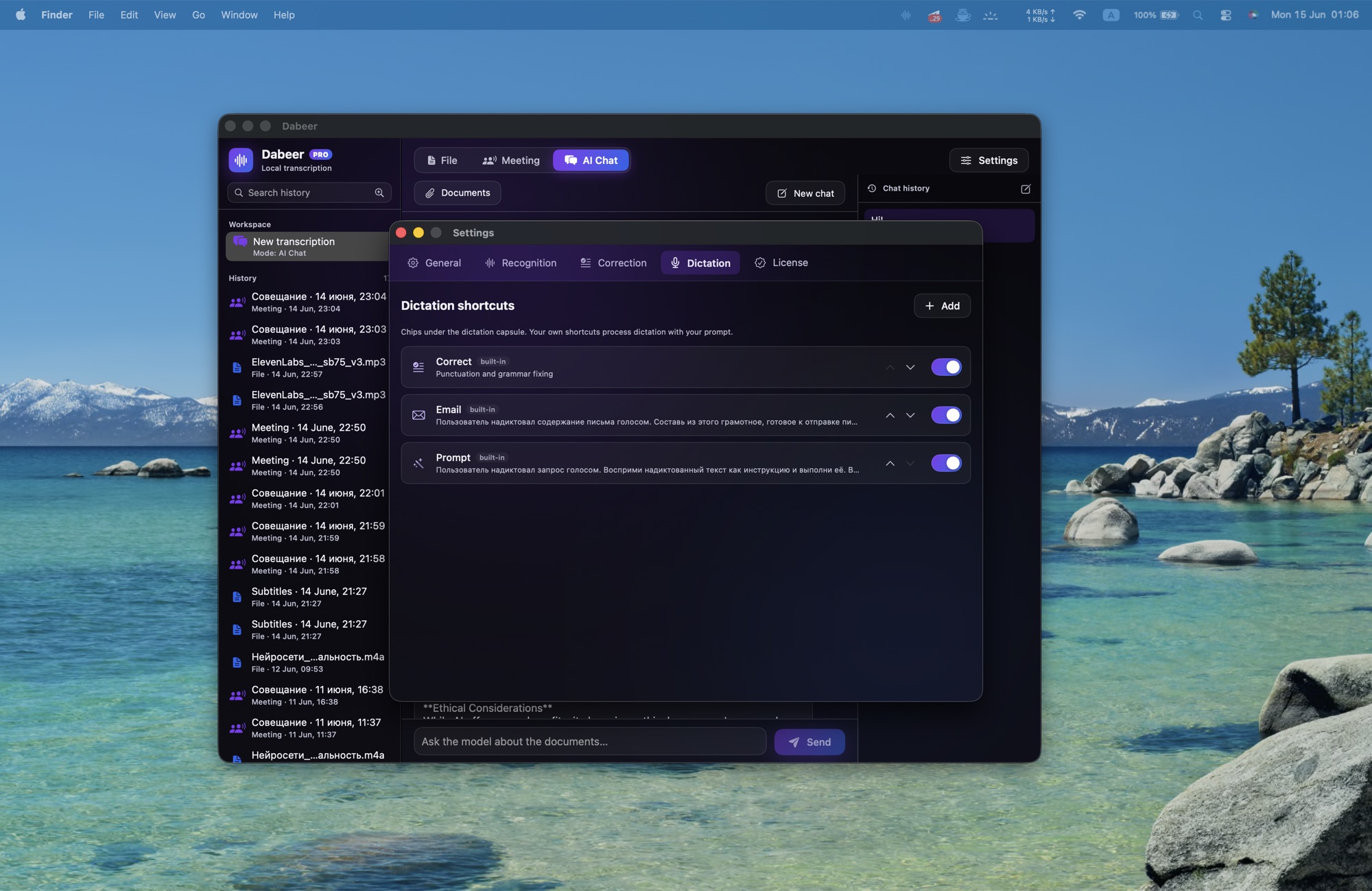Click the search magnifier icon in Search history
1372x891 pixels.
(379, 193)
